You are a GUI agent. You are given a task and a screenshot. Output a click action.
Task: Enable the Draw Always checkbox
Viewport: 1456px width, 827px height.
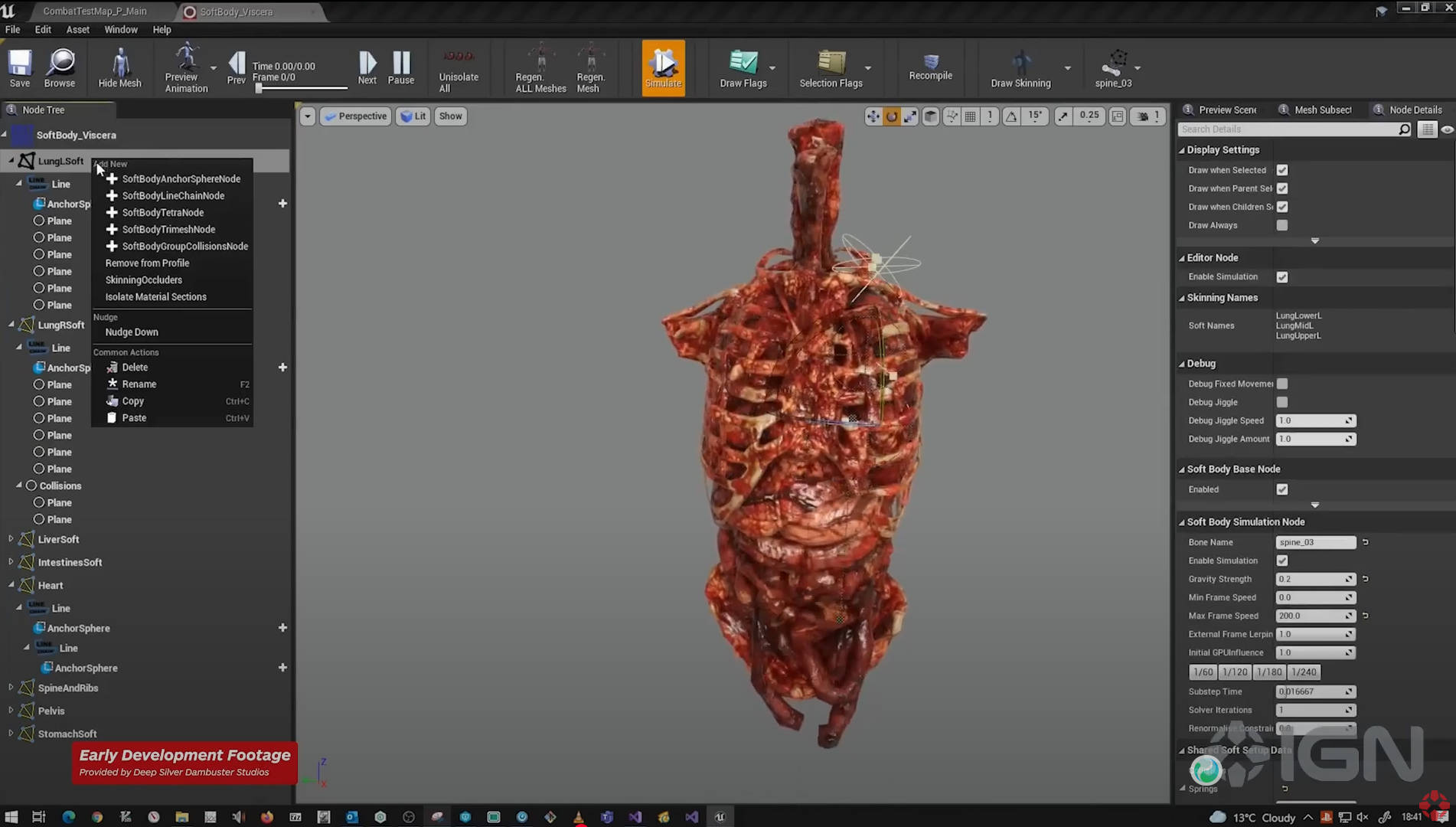coord(1282,225)
